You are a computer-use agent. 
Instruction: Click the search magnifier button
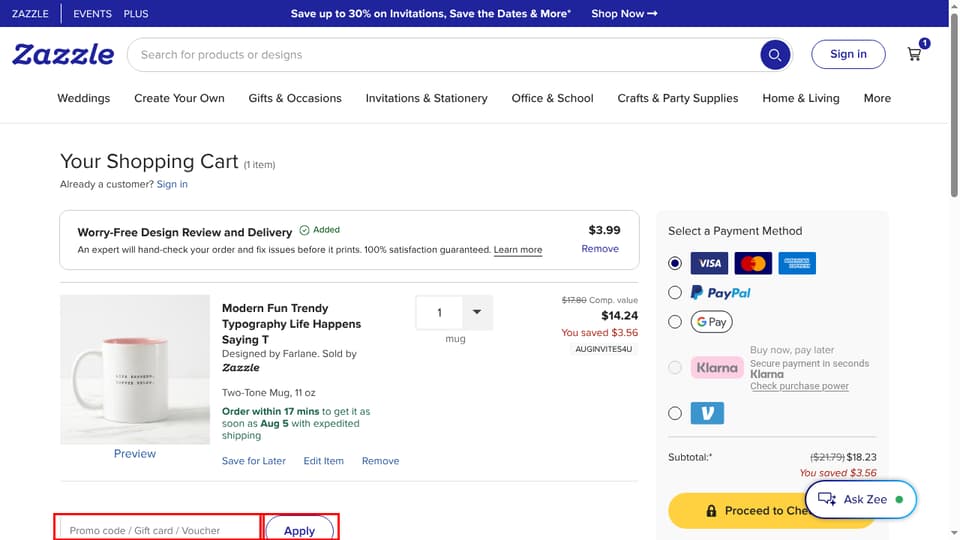[774, 54]
